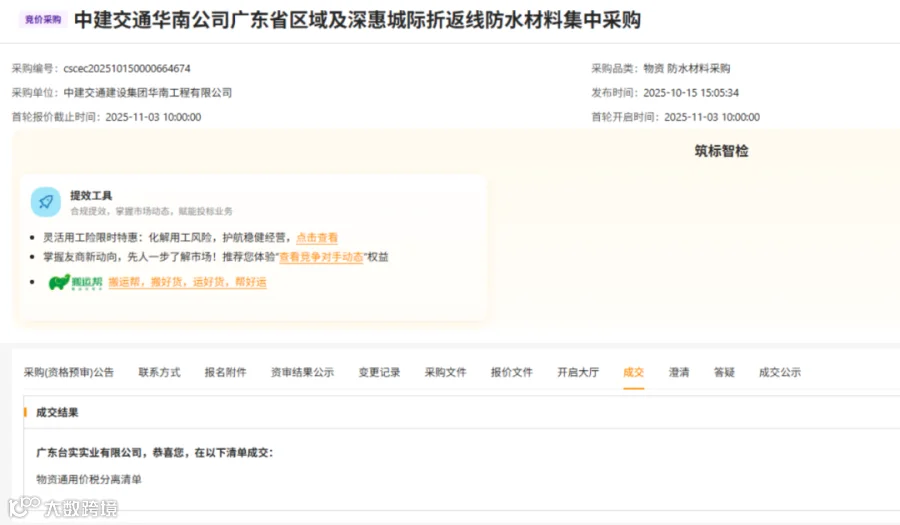Click the purple 竞价采购 tag
The height and width of the screenshot is (525, 900).
tap(43, 20)
